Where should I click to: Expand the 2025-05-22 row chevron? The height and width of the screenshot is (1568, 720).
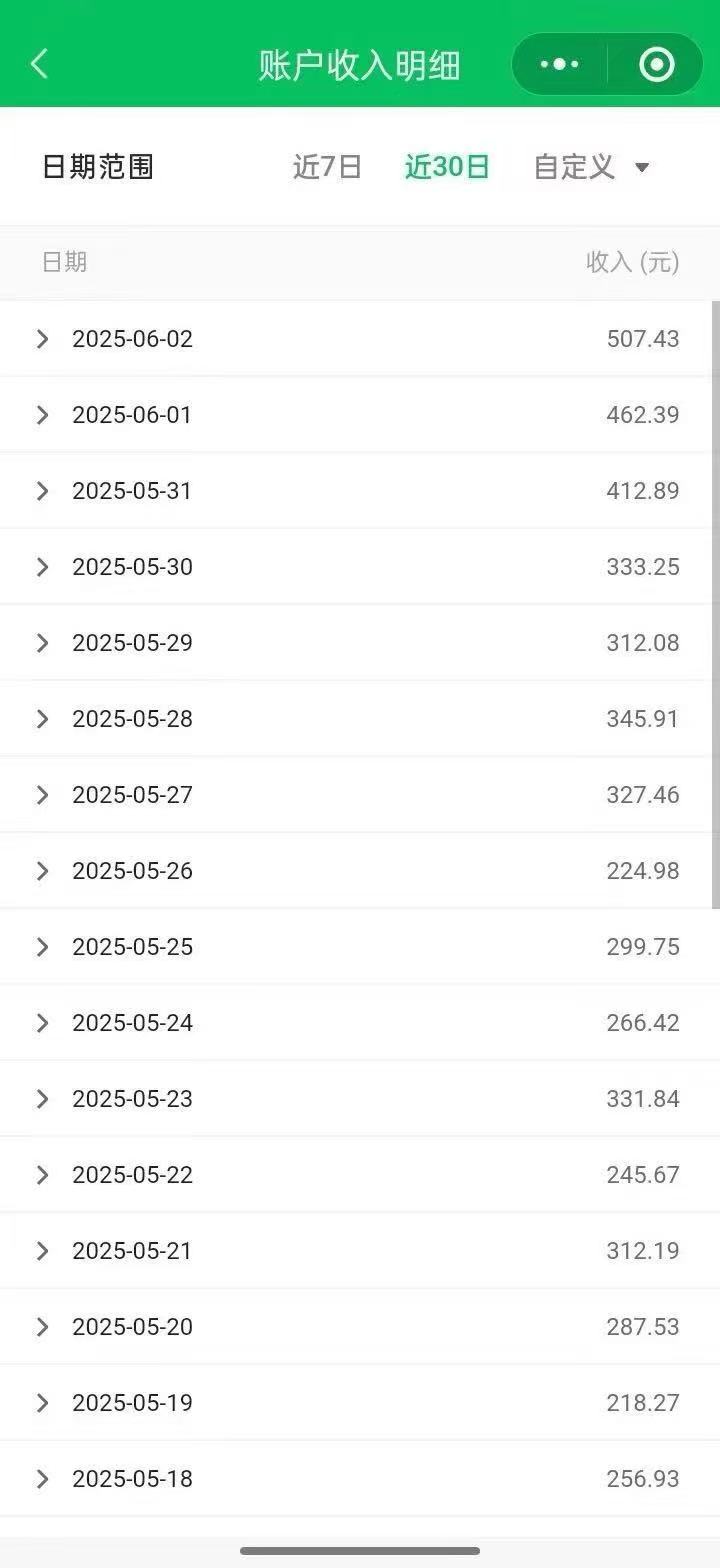tap(42, 1175)
